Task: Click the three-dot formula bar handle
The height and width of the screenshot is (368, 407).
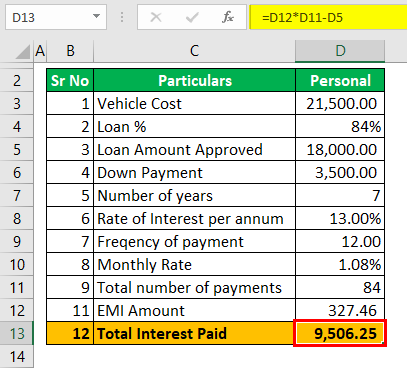Action: coord(122,17)
